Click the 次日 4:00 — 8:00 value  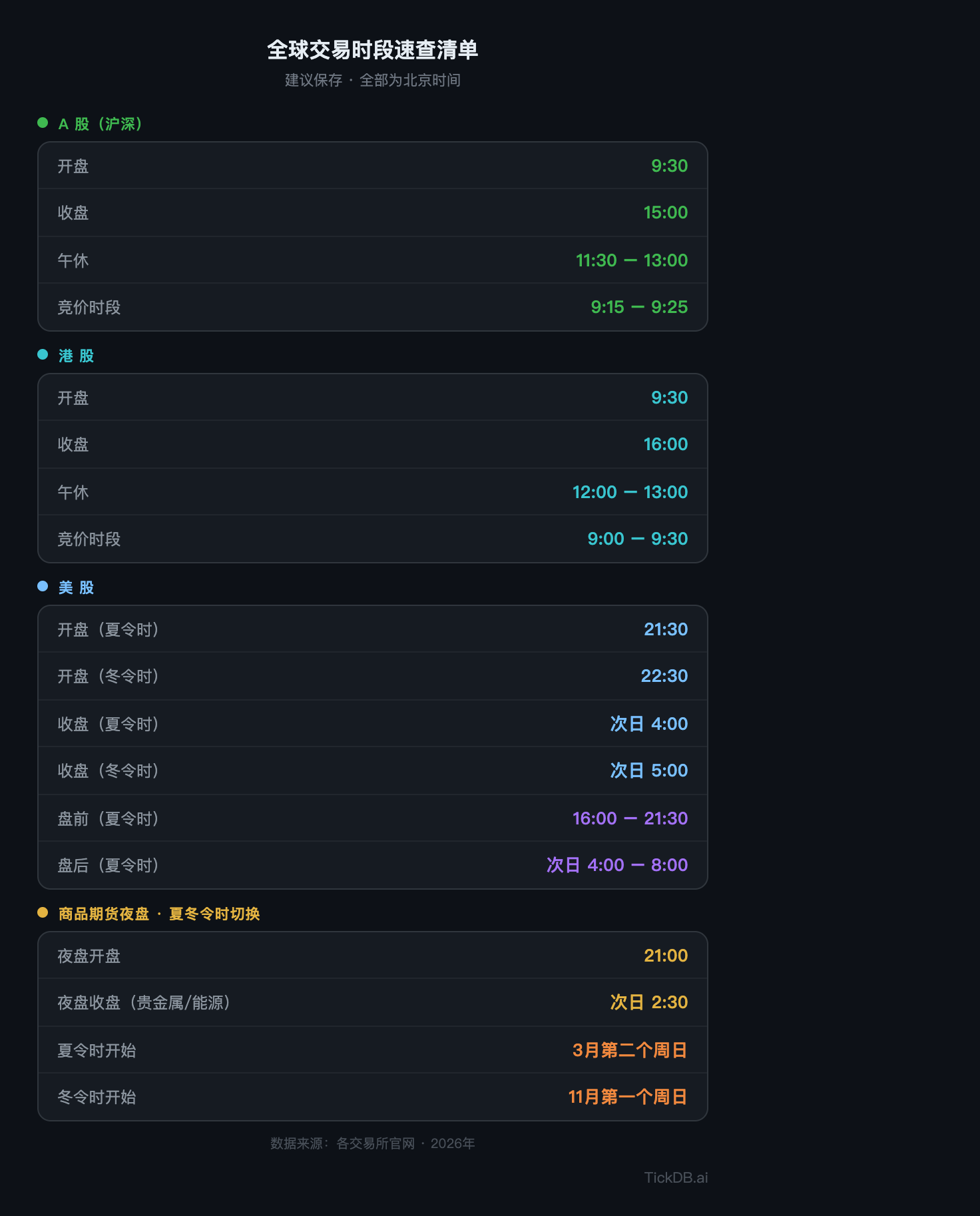pyautogui.click(x=617, y=865)
